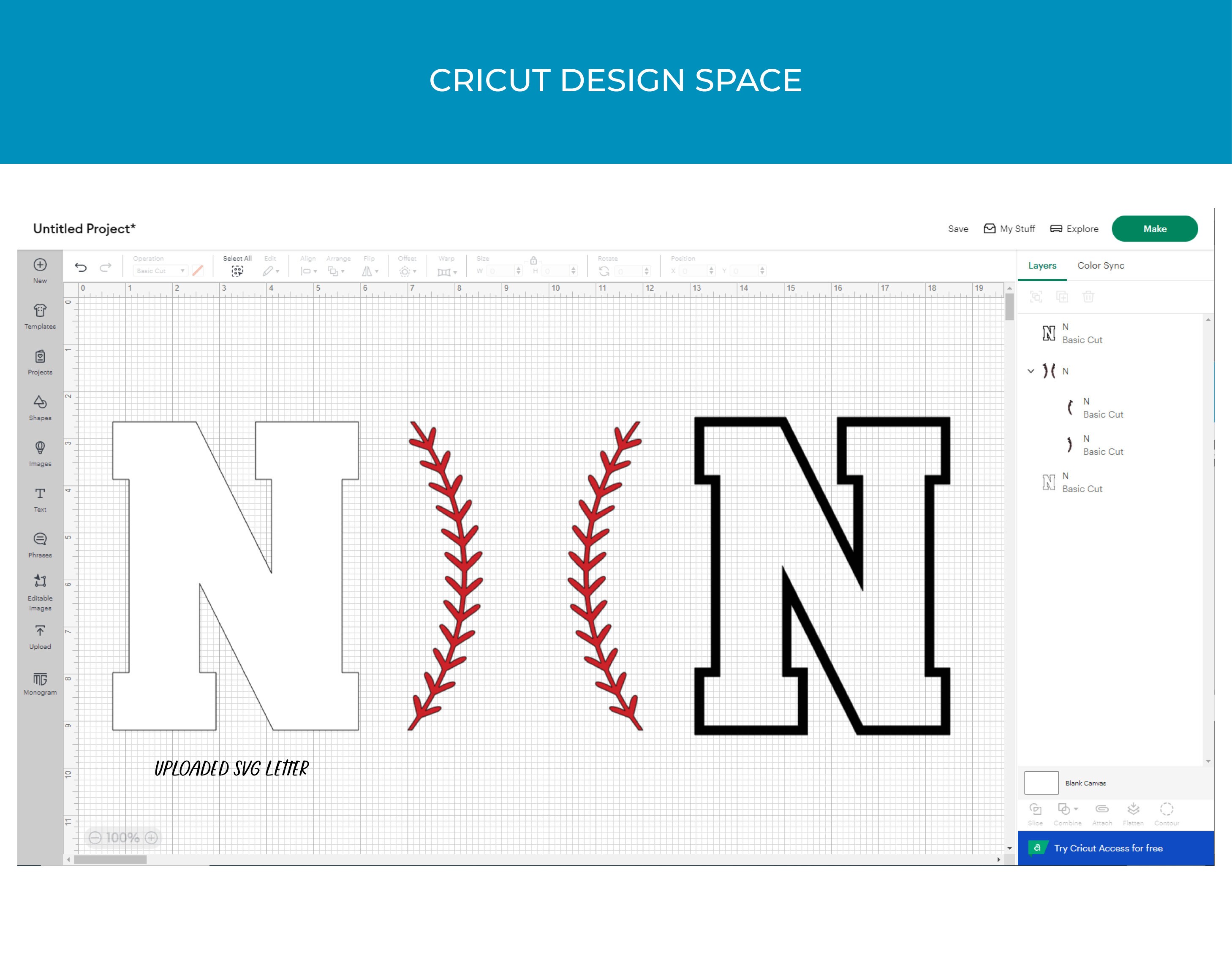Open the Operation Basic Cut dropdown
Image resolution: width=1232 pixels, height=968 pixels.
(x=160, y=270)
